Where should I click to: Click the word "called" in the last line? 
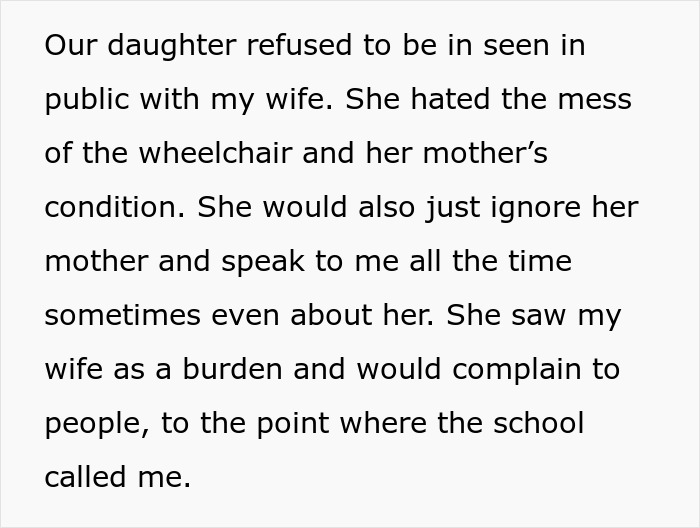(x=85, y=477)
